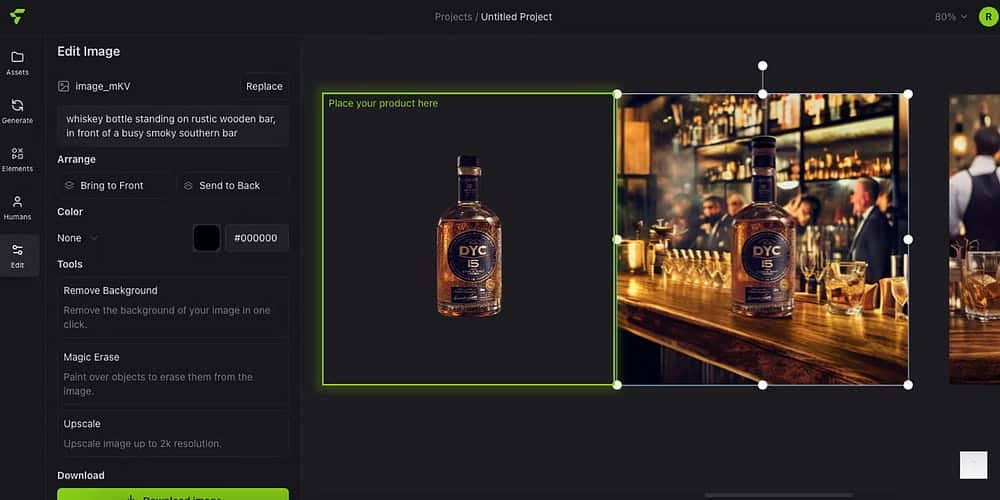Open the Humans panel

point(17,208)
